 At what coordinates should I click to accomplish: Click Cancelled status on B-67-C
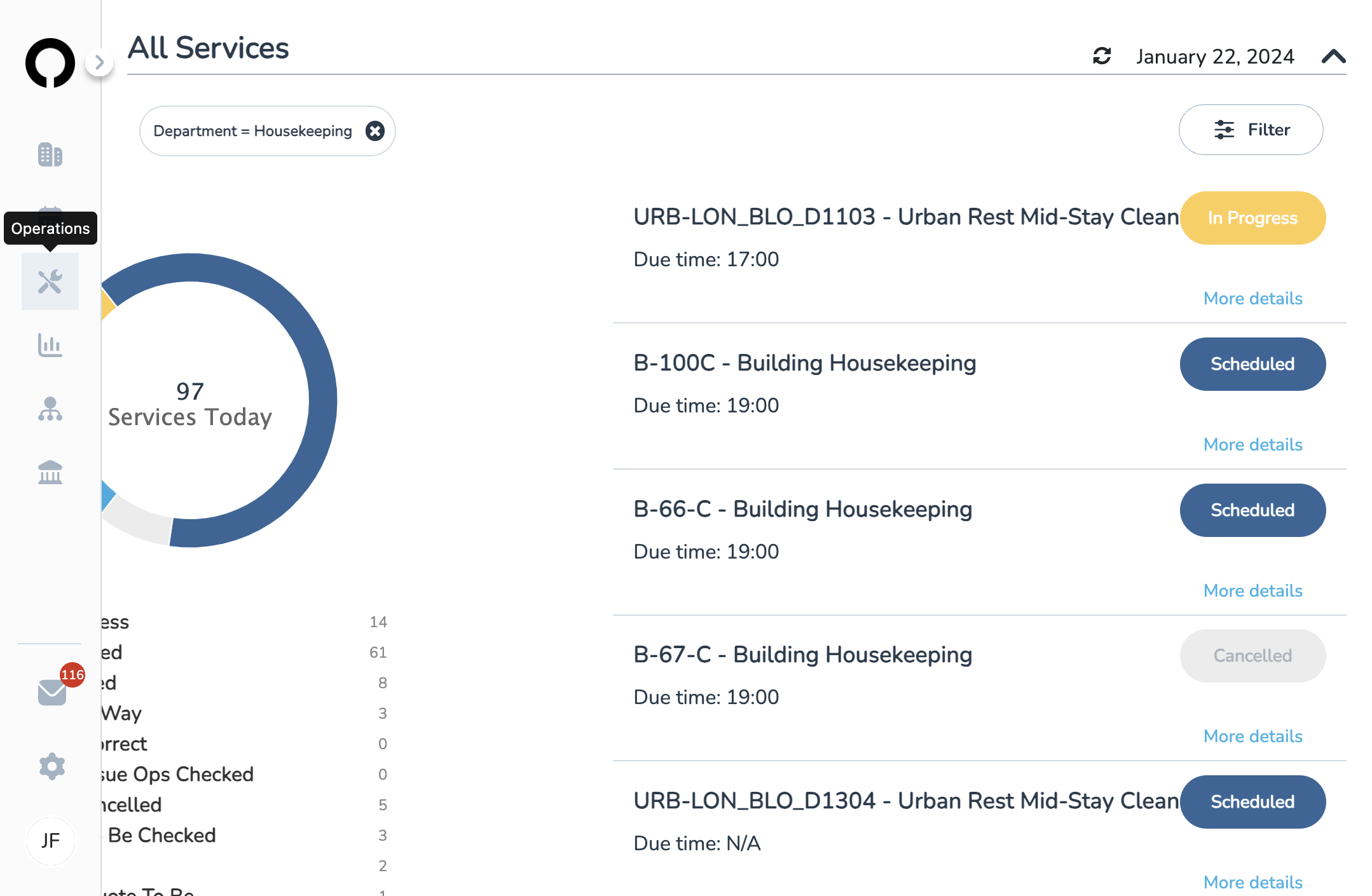1252,656
